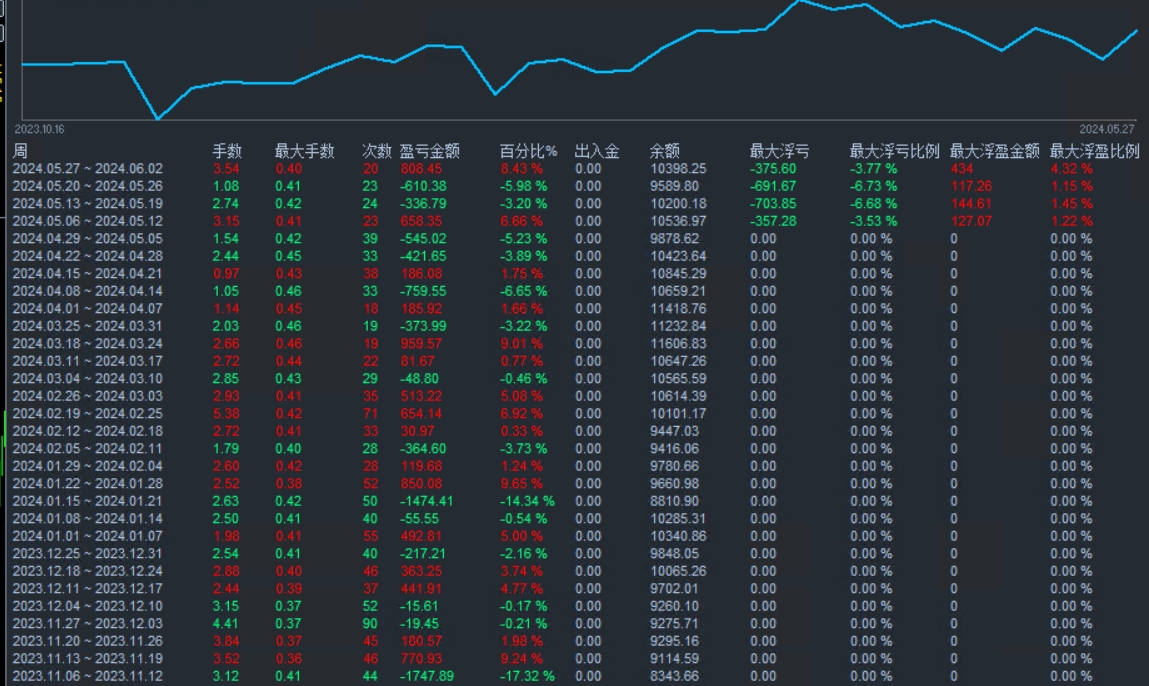Select week row 2024.02.12 ~ 2024.02.18
This screenshot has height=686, width=1149.
tap(574, 431)
